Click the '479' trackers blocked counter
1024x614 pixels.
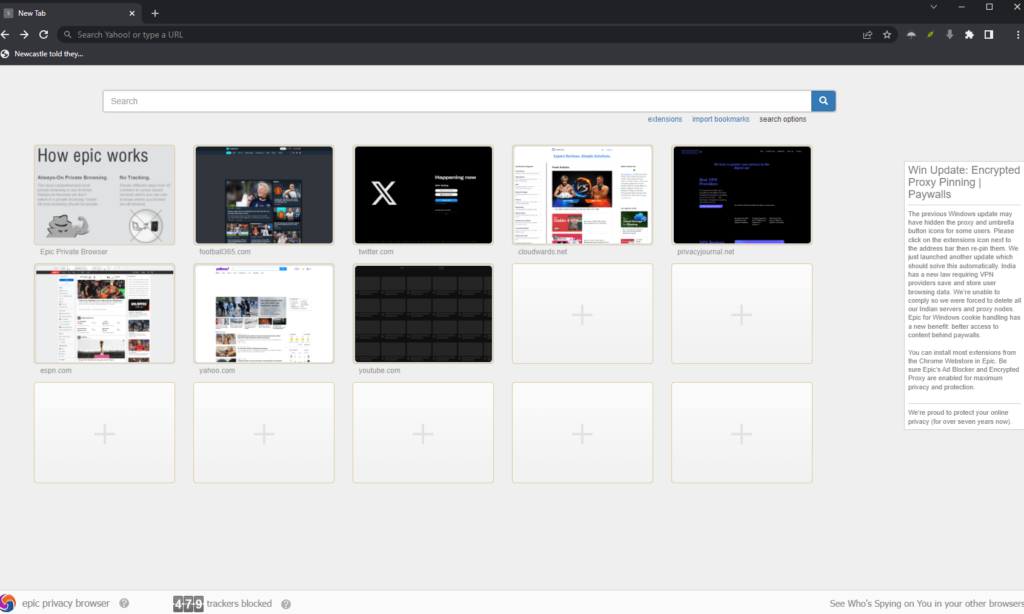[188, 604]
